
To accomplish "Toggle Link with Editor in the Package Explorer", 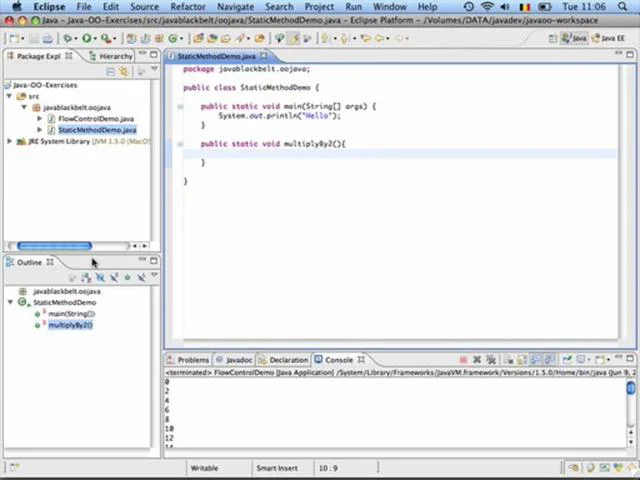I will [x=124, y=72].
